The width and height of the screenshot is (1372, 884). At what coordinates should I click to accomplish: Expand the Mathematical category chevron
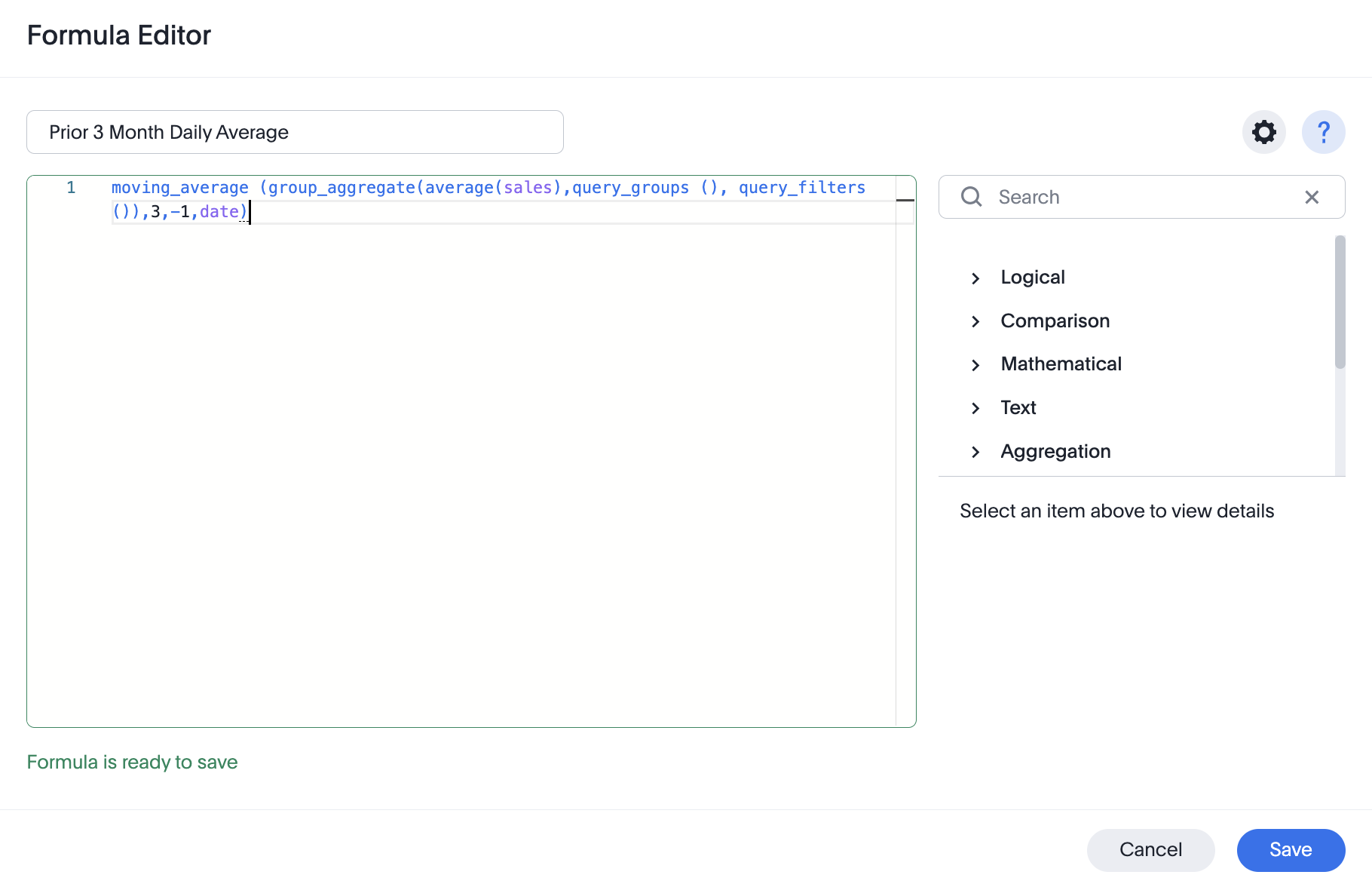(975, 365)
